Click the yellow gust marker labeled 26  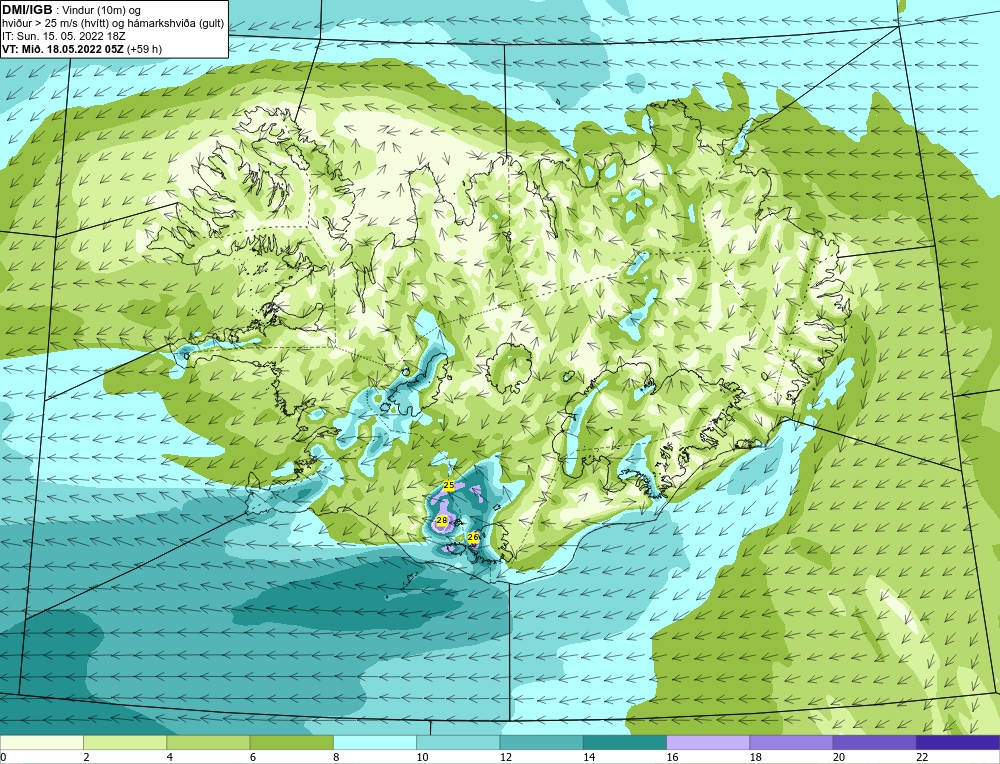(x=473, y=538)
